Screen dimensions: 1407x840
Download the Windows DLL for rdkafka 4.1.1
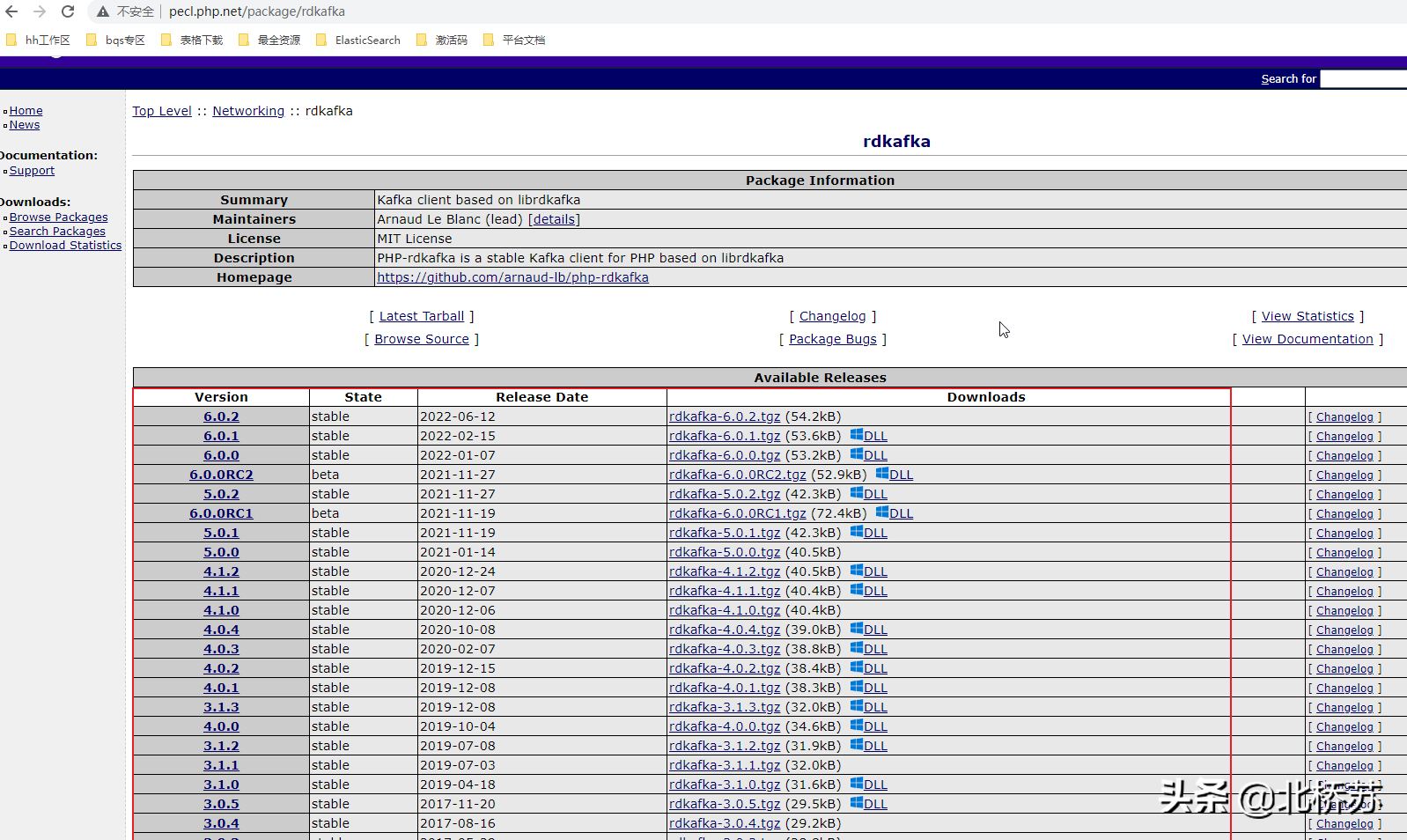click(869, 591)
